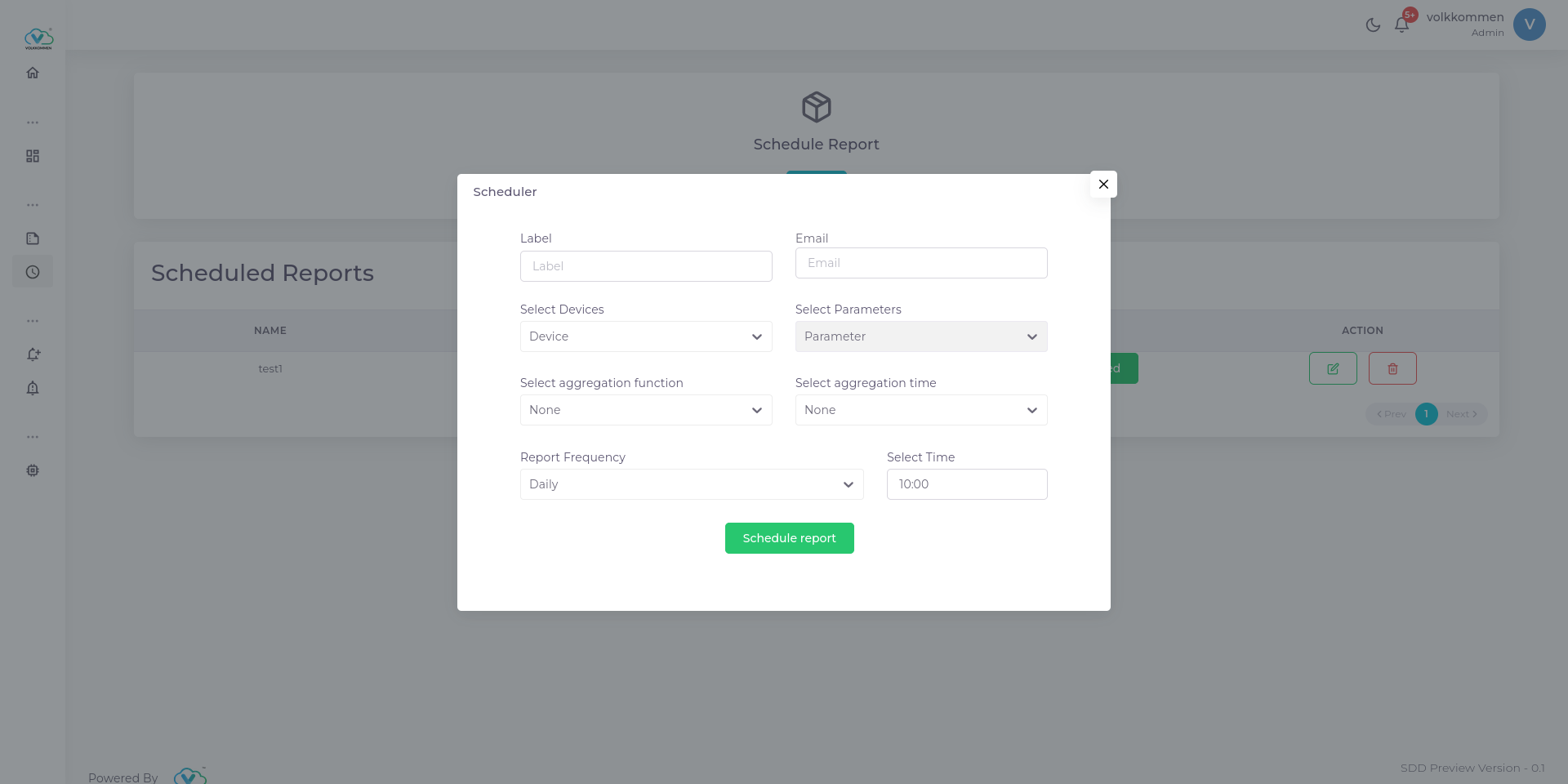Click the Schedule report button
This screenshot has height=784, width=1568.
click(x=789, y=538)
